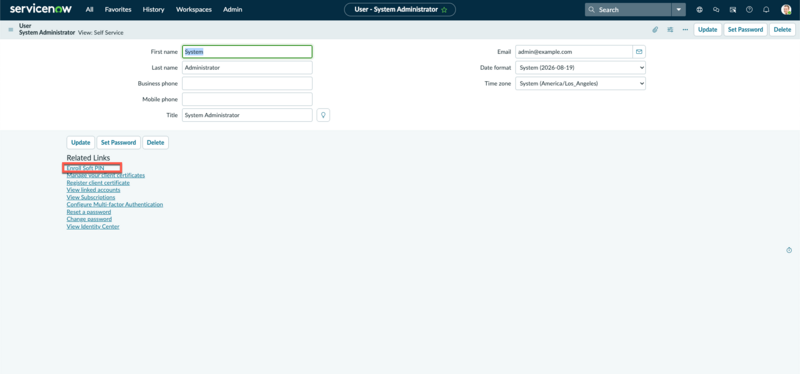Open the Admin menu

point(233,10)
